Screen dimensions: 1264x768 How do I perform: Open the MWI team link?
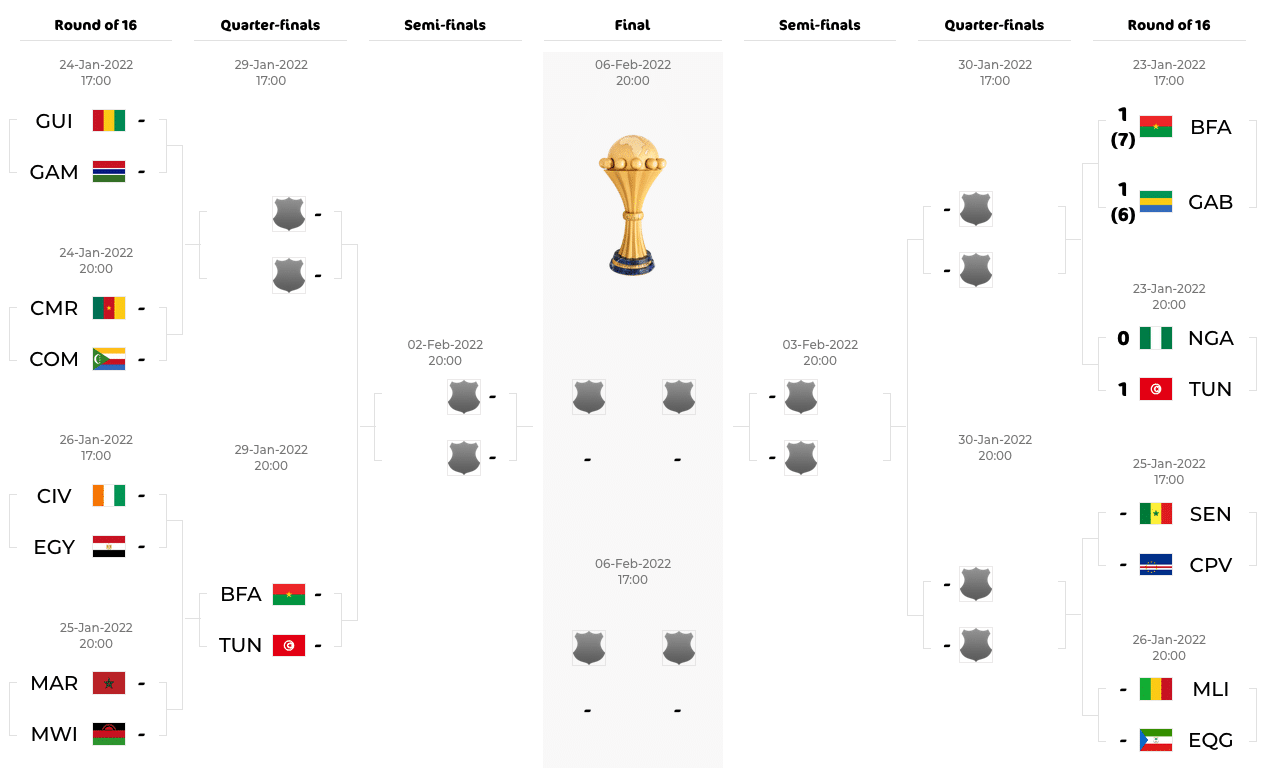tap(54, 734)
